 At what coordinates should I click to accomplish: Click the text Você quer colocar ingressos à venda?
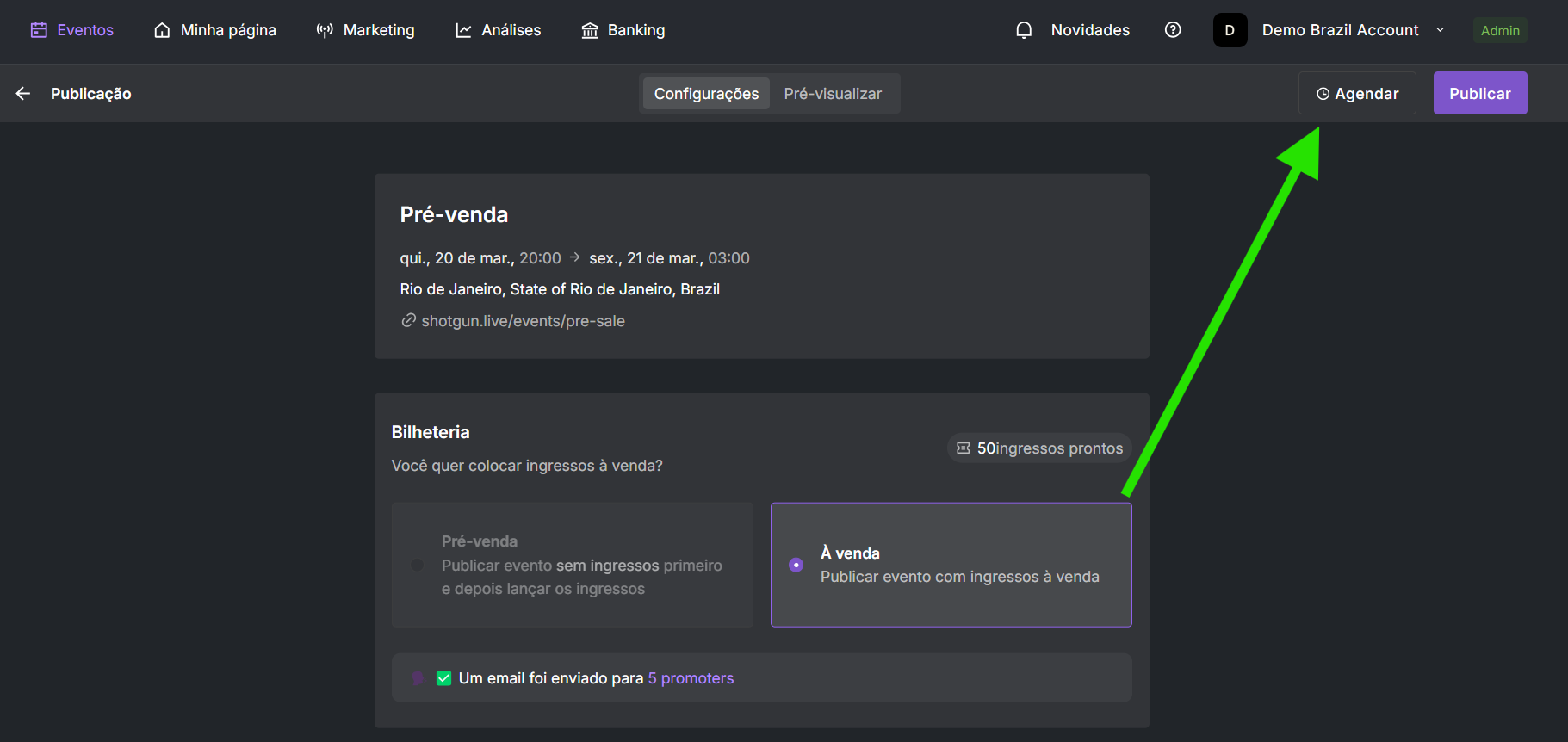[x=527, y=466]
